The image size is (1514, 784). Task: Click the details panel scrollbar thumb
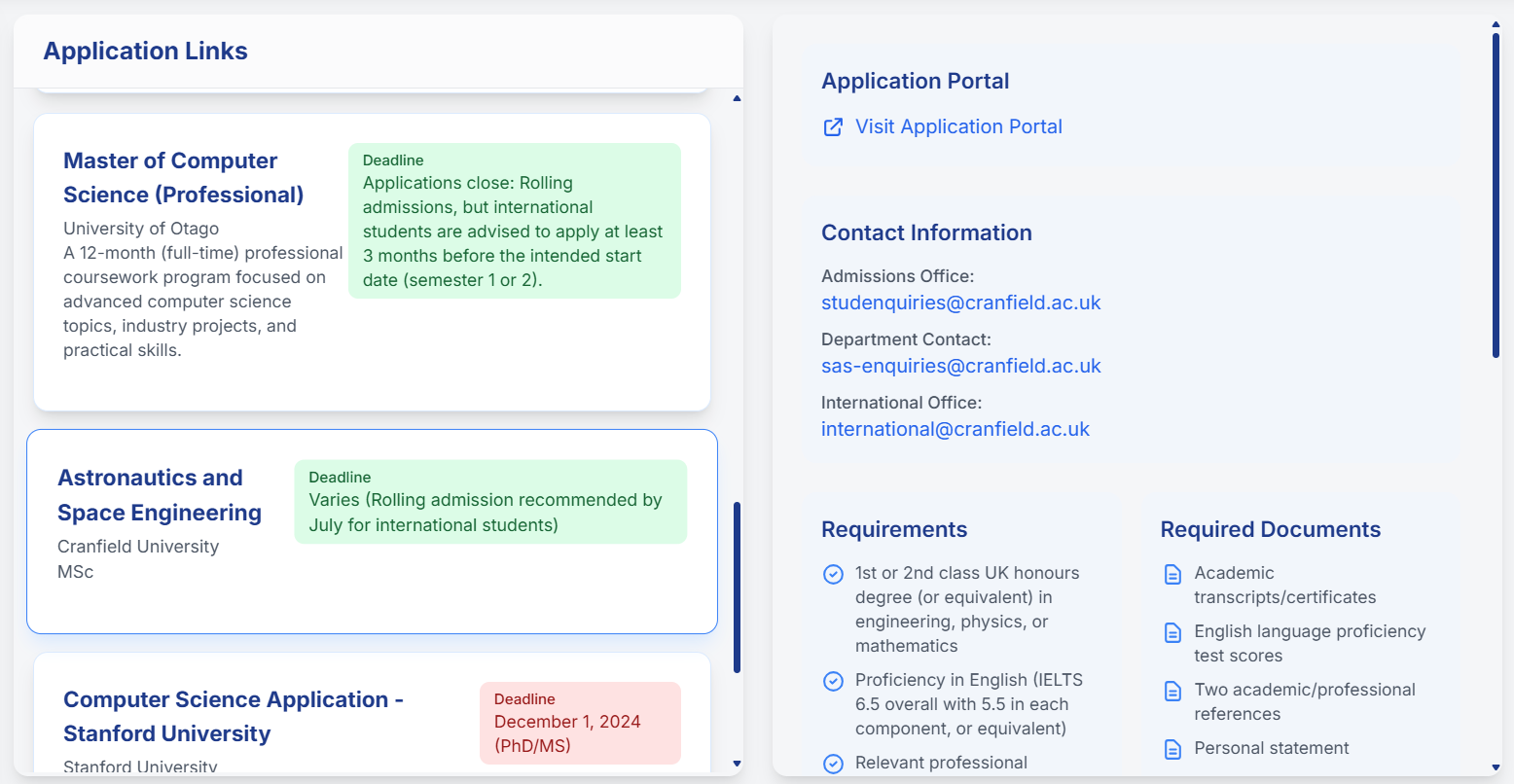(1496, 196)
